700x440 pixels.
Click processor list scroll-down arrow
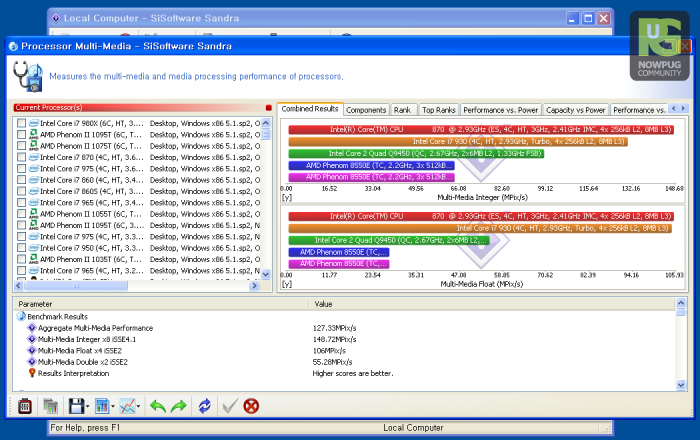266,274
